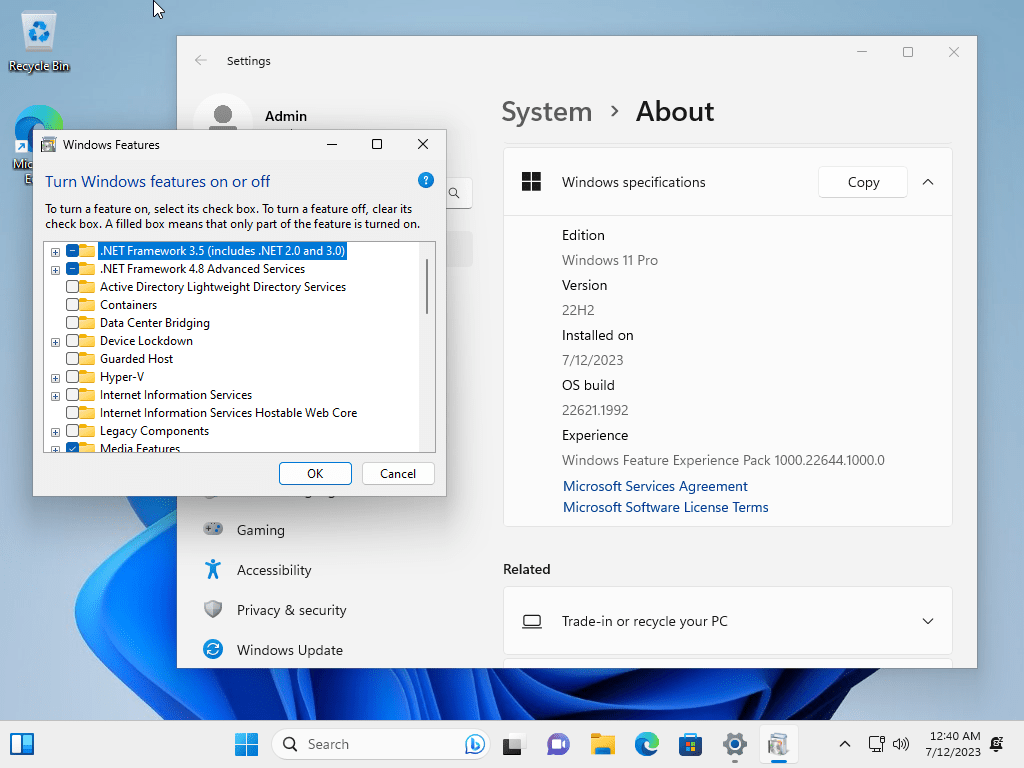Open Microsoft Software License Terms link
1024x768 pixels.
tap(665, 507)
